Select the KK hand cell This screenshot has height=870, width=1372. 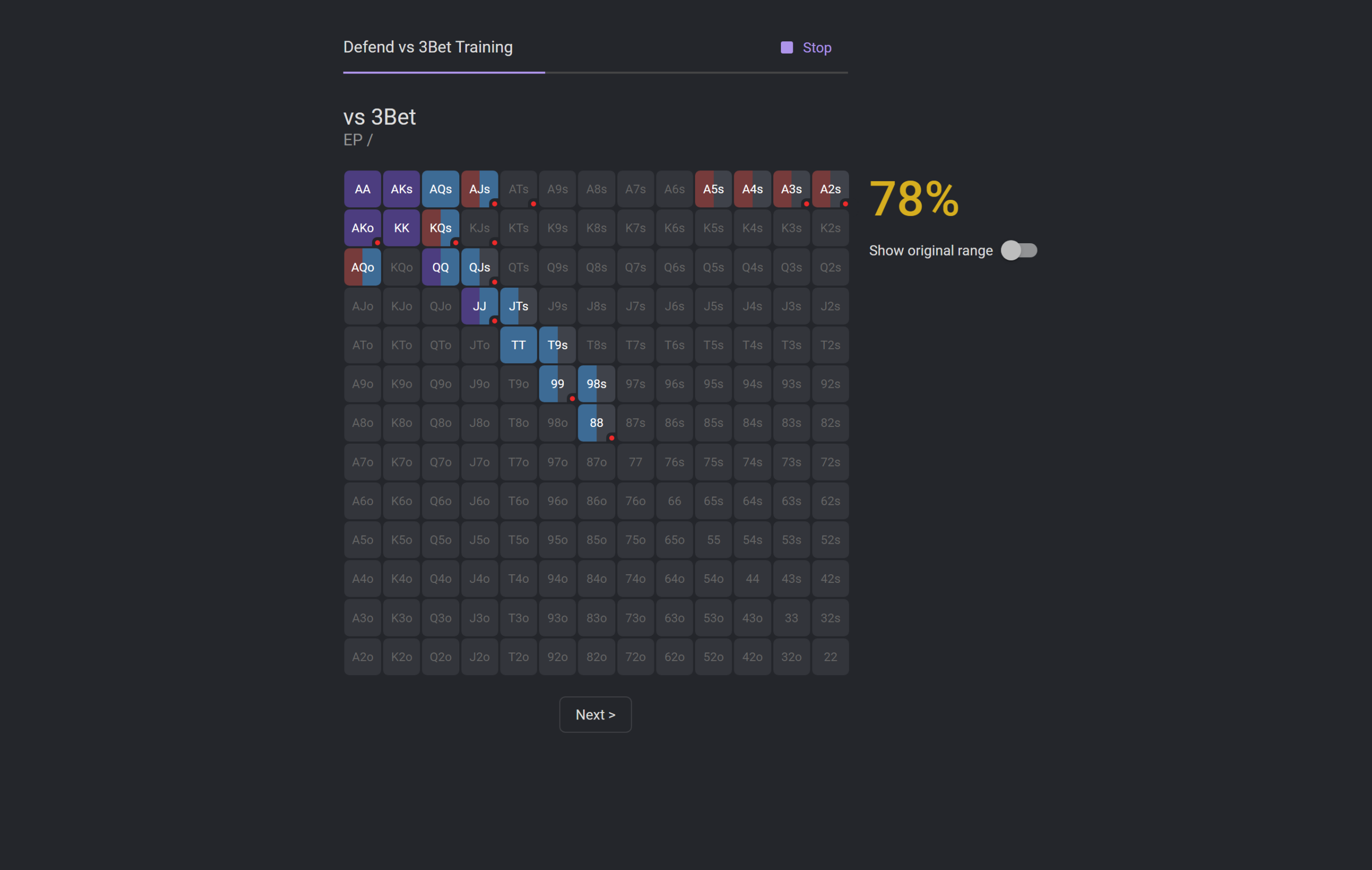(401, 228)
